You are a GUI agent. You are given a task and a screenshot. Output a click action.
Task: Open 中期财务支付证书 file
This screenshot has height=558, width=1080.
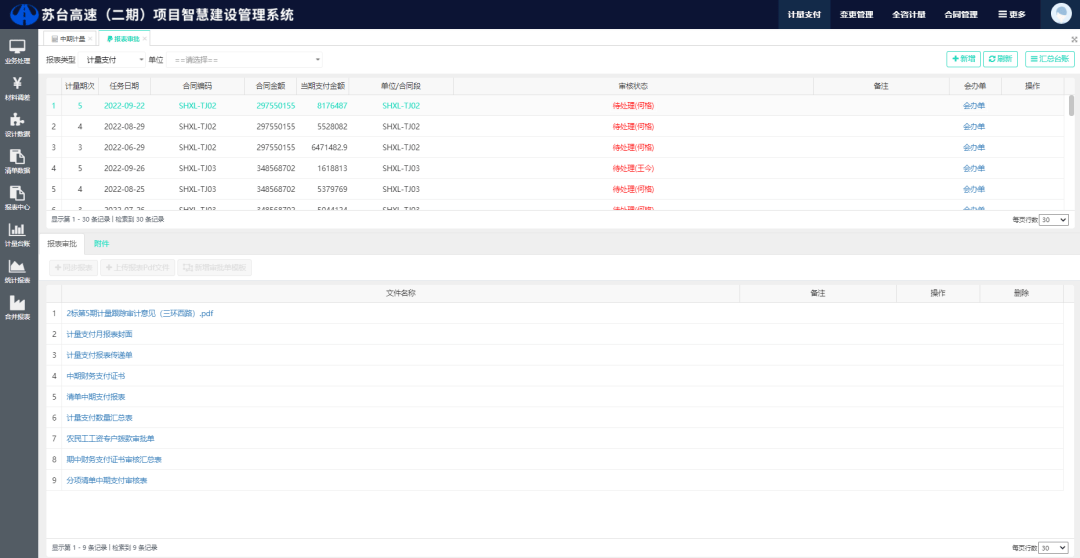pos(96,376)
